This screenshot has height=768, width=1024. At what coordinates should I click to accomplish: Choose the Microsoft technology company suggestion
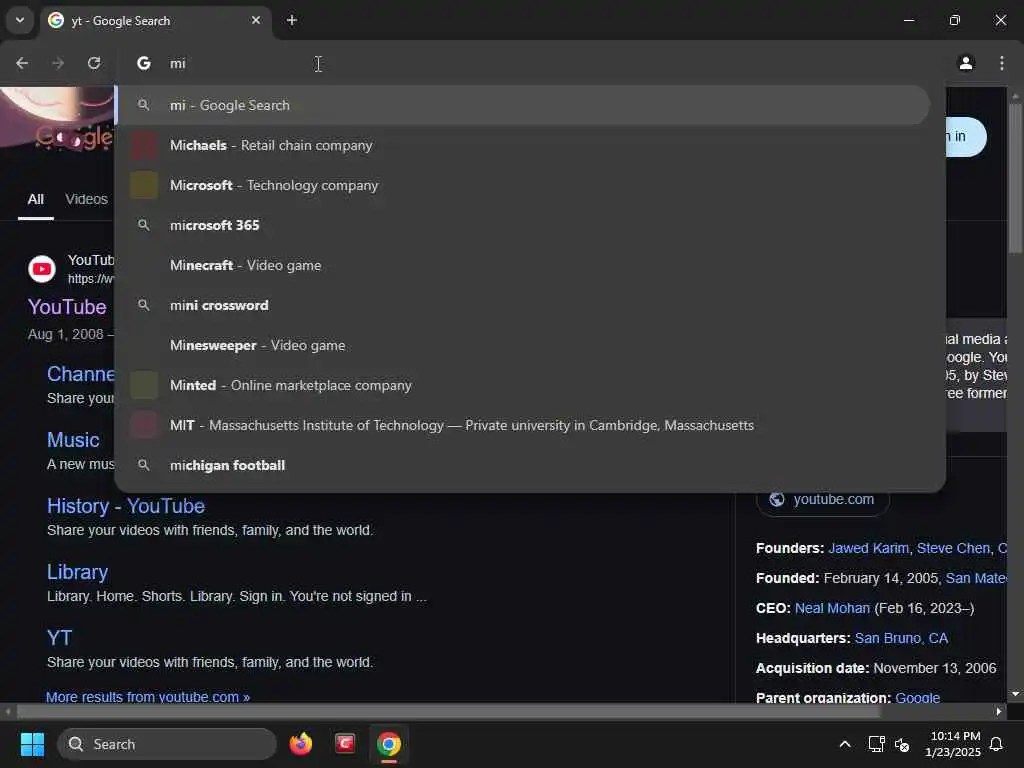point(522,185)
